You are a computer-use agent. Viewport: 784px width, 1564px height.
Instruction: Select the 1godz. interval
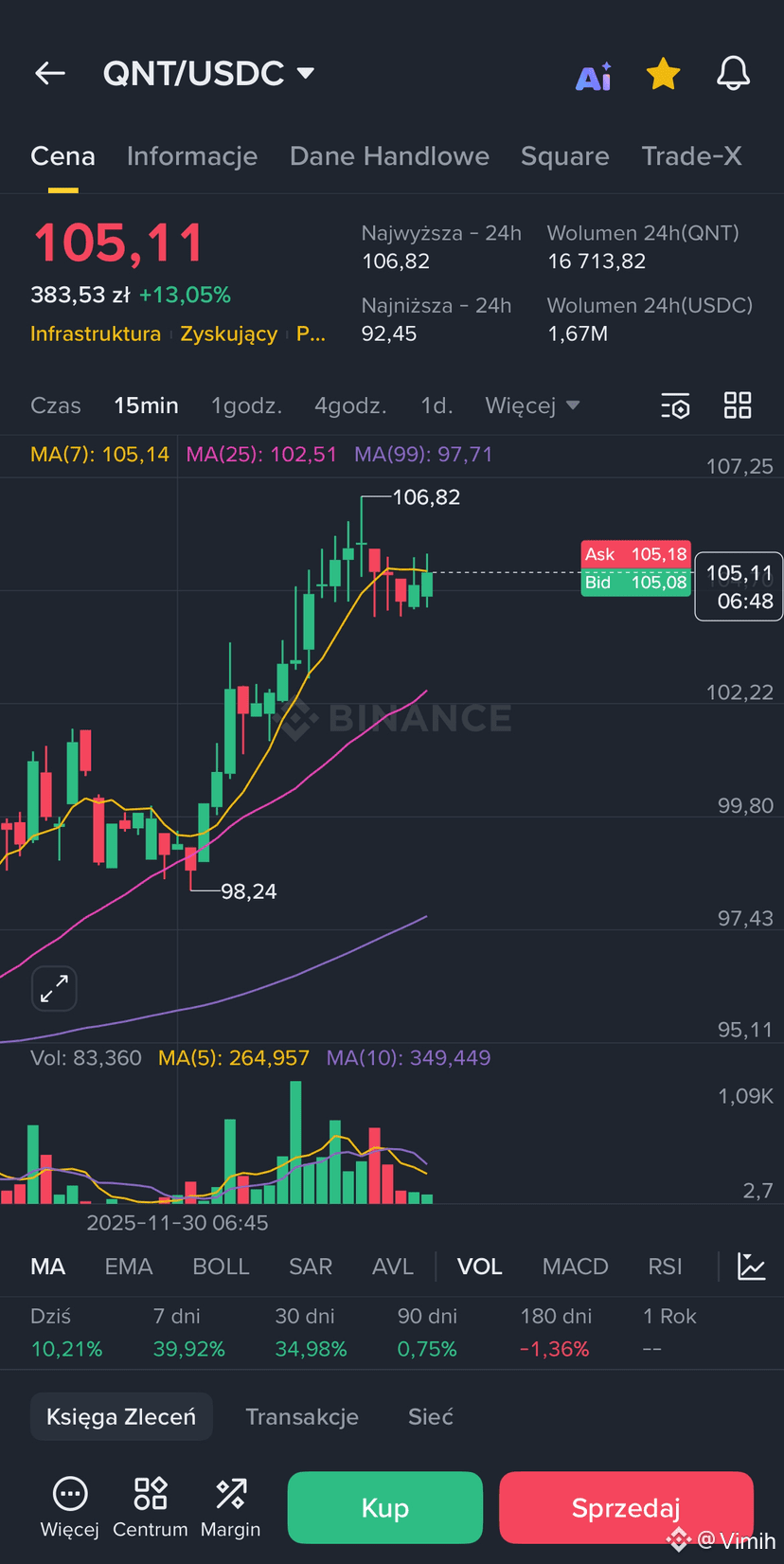tap(246, 405)
